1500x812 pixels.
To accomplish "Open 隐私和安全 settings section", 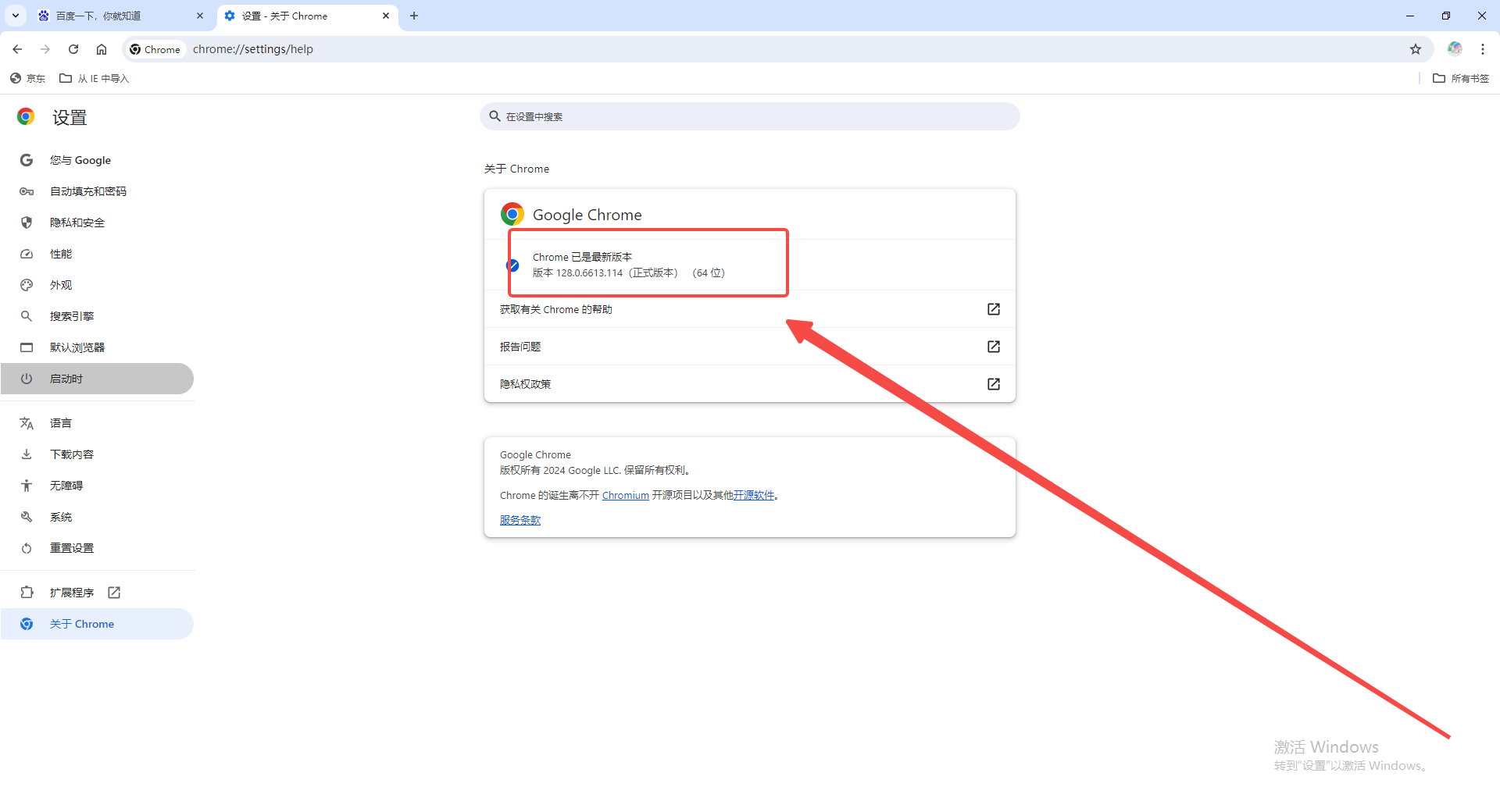I will point(97,223).
